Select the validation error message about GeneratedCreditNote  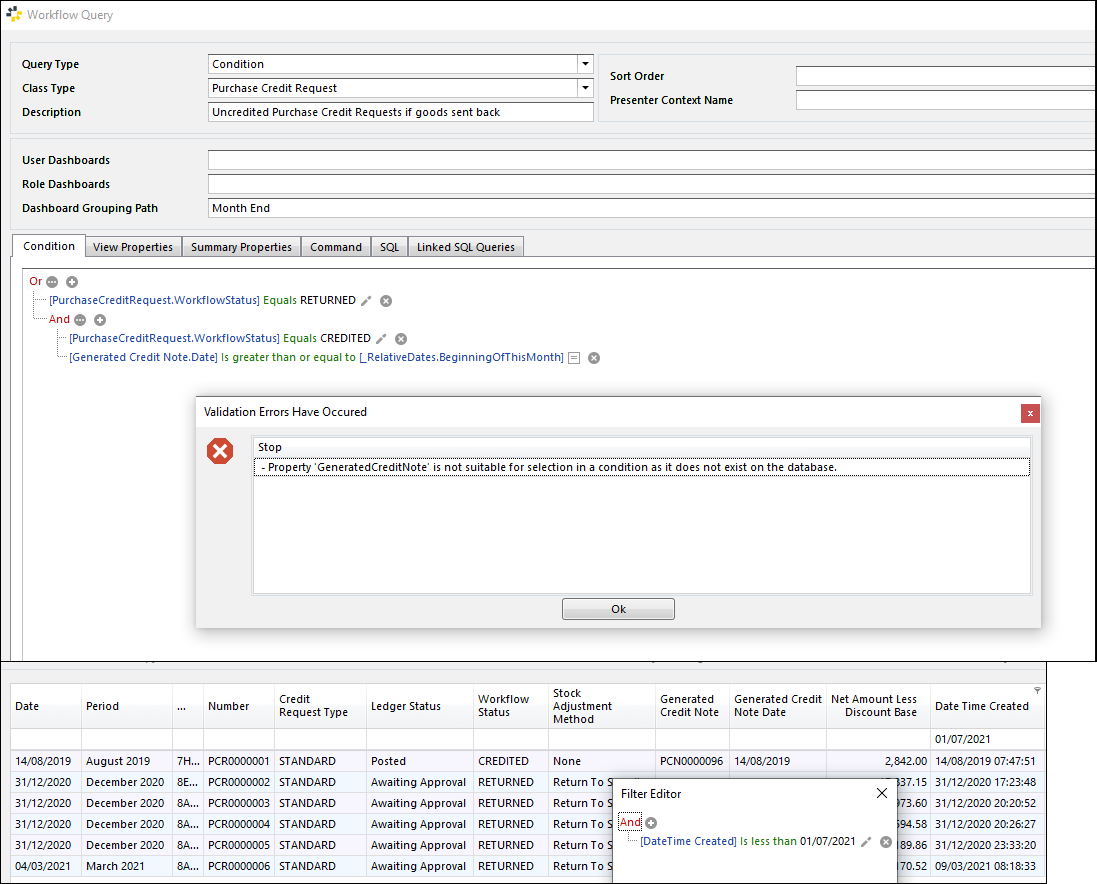642,467
